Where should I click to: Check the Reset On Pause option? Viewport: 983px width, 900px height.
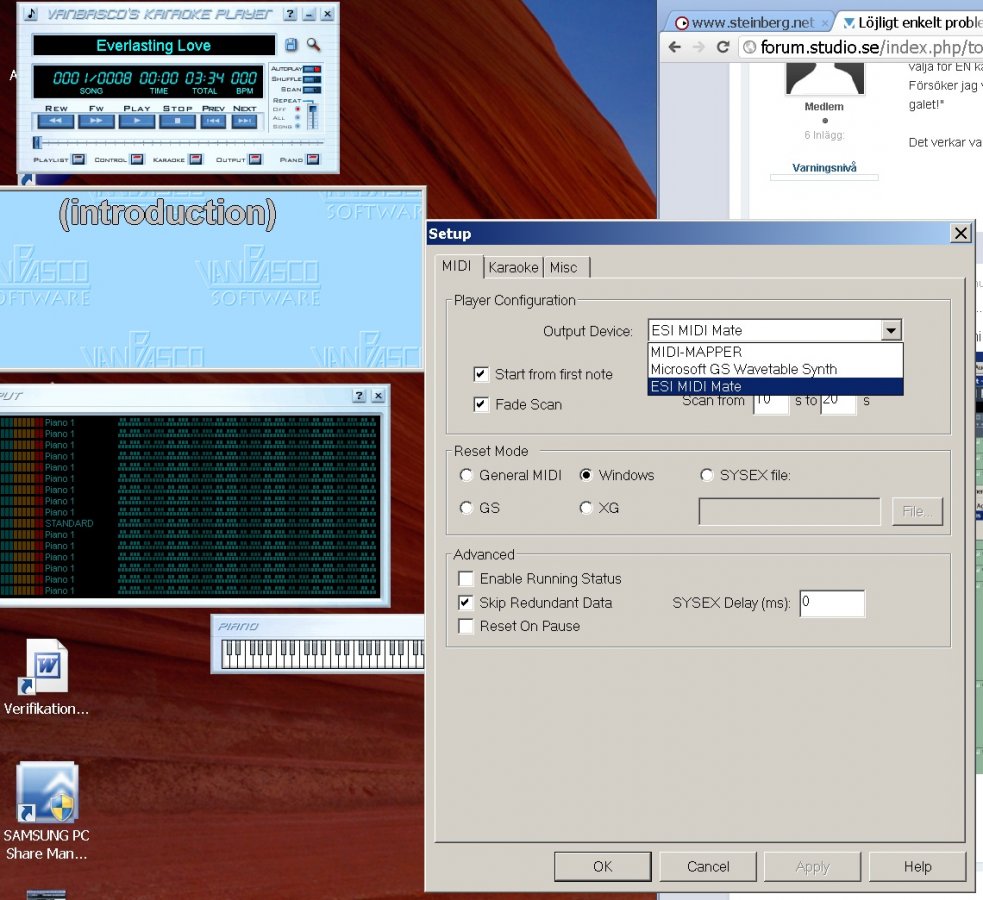[x=466, y=626]
